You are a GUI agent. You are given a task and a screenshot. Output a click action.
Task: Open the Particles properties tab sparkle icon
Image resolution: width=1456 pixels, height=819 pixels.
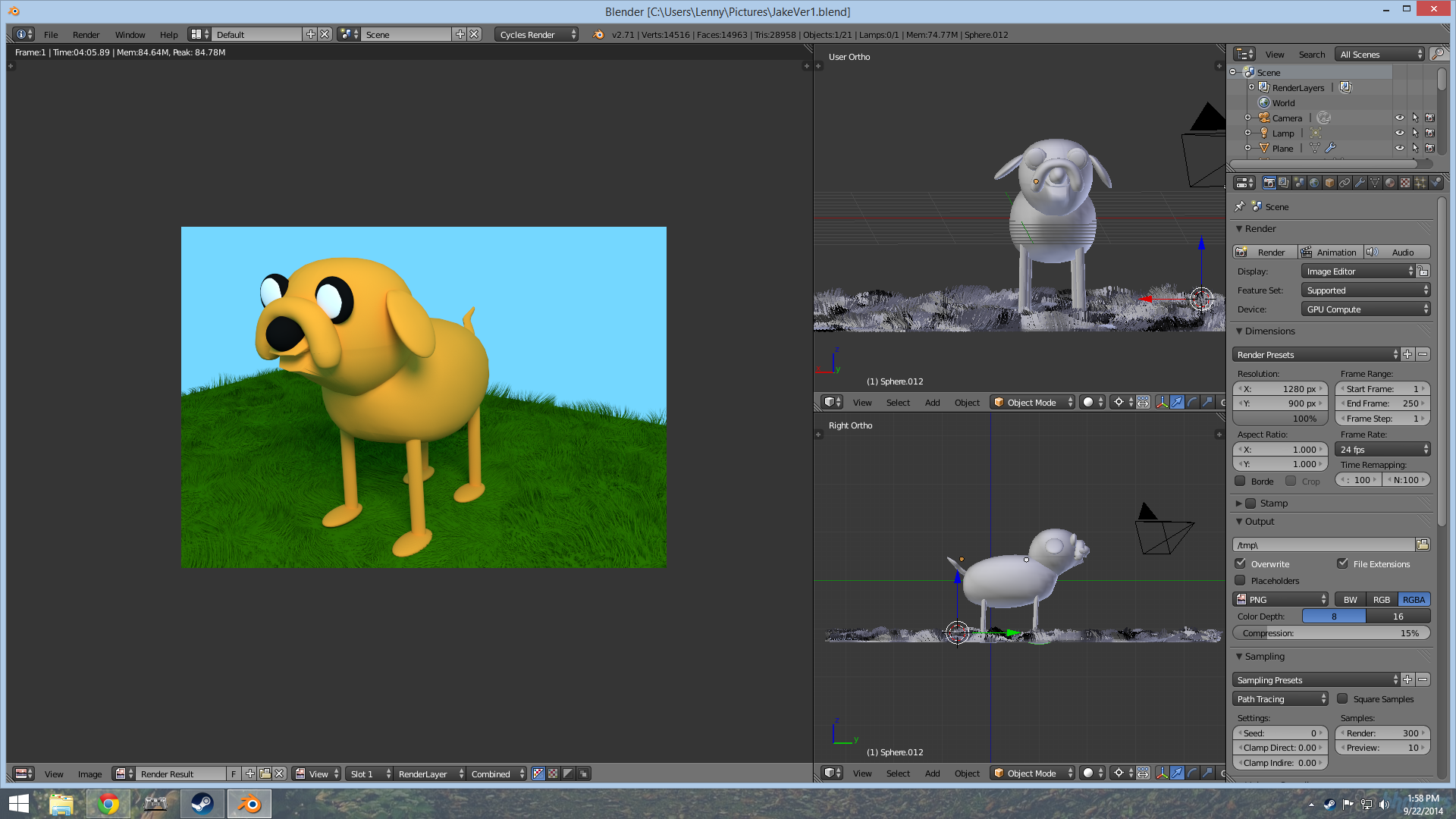click(1420, 183)
